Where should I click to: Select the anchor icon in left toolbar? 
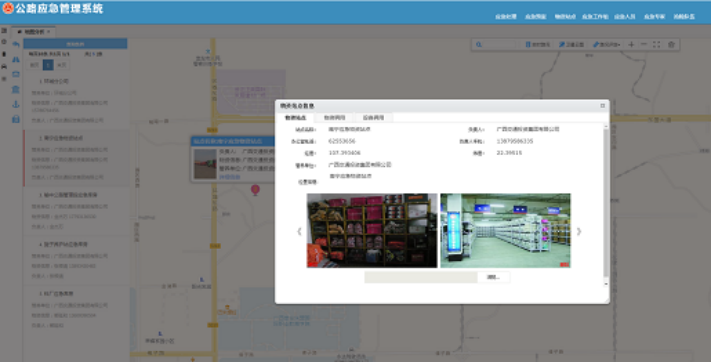click(x=16, y=104)
